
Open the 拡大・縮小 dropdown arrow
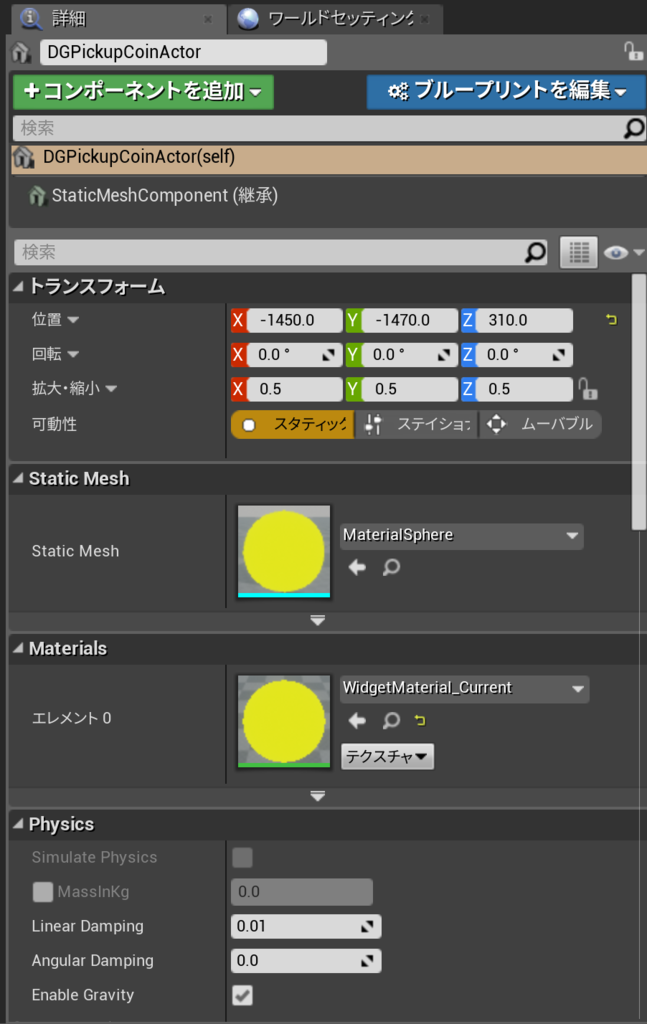point(111,389)
